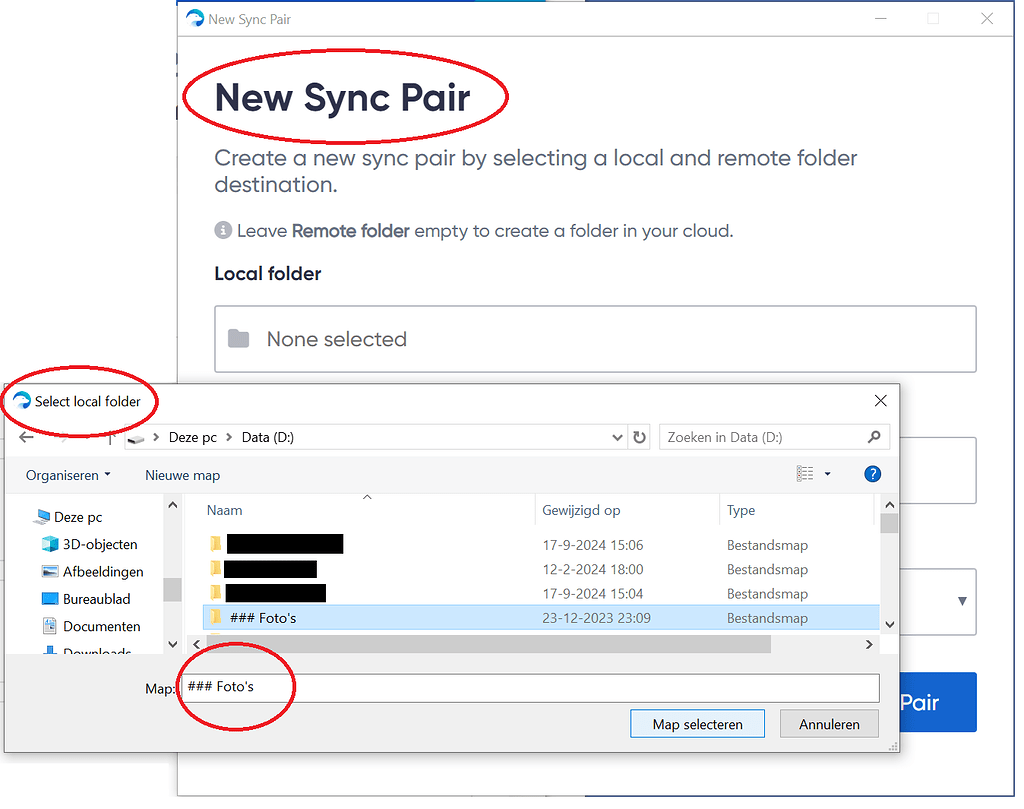This screenshot has width=1024, height=809.
Task: Click the search magnifier icon
Action: 874,437
